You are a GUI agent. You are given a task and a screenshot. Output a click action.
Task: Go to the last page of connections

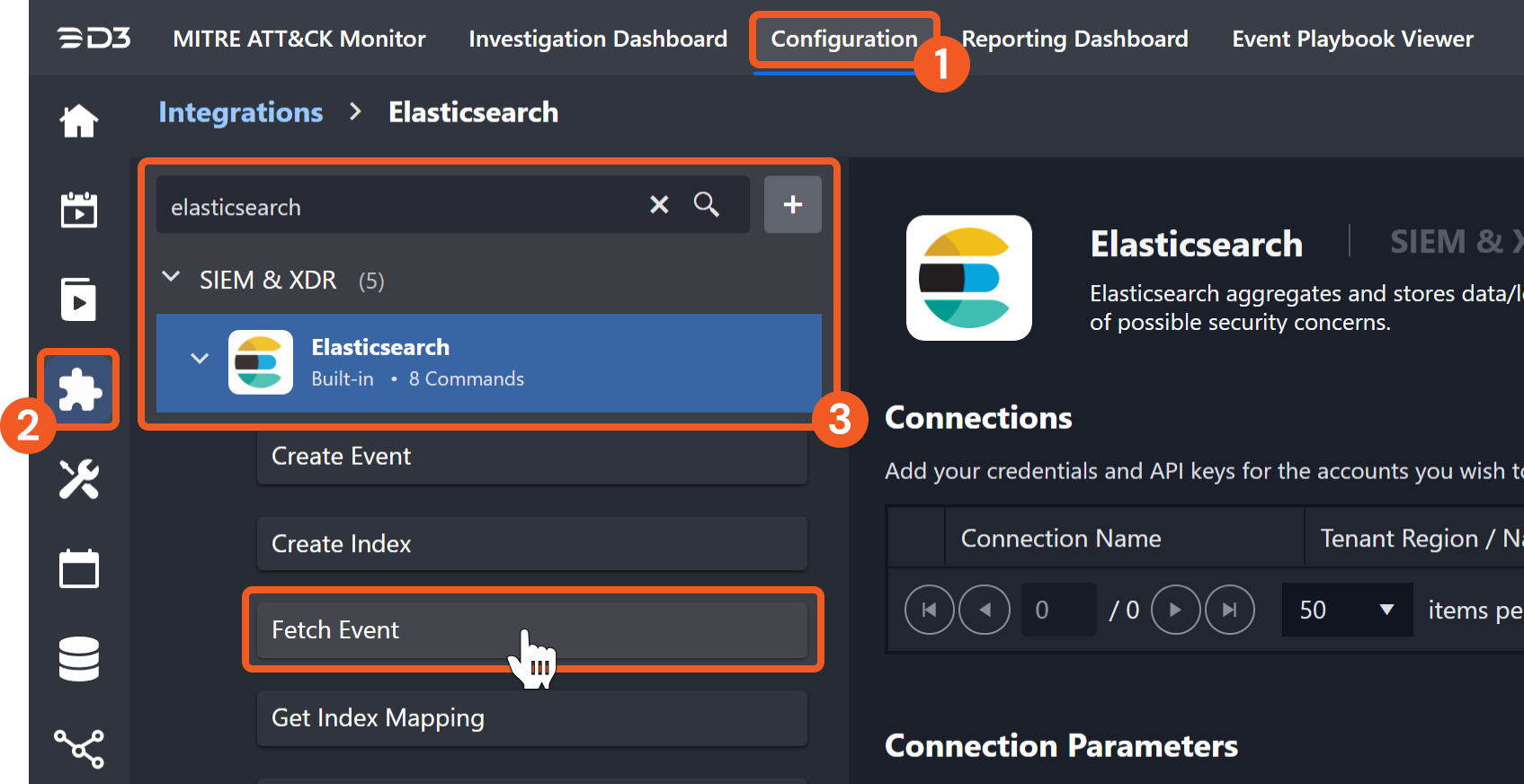pos(1229,610)
